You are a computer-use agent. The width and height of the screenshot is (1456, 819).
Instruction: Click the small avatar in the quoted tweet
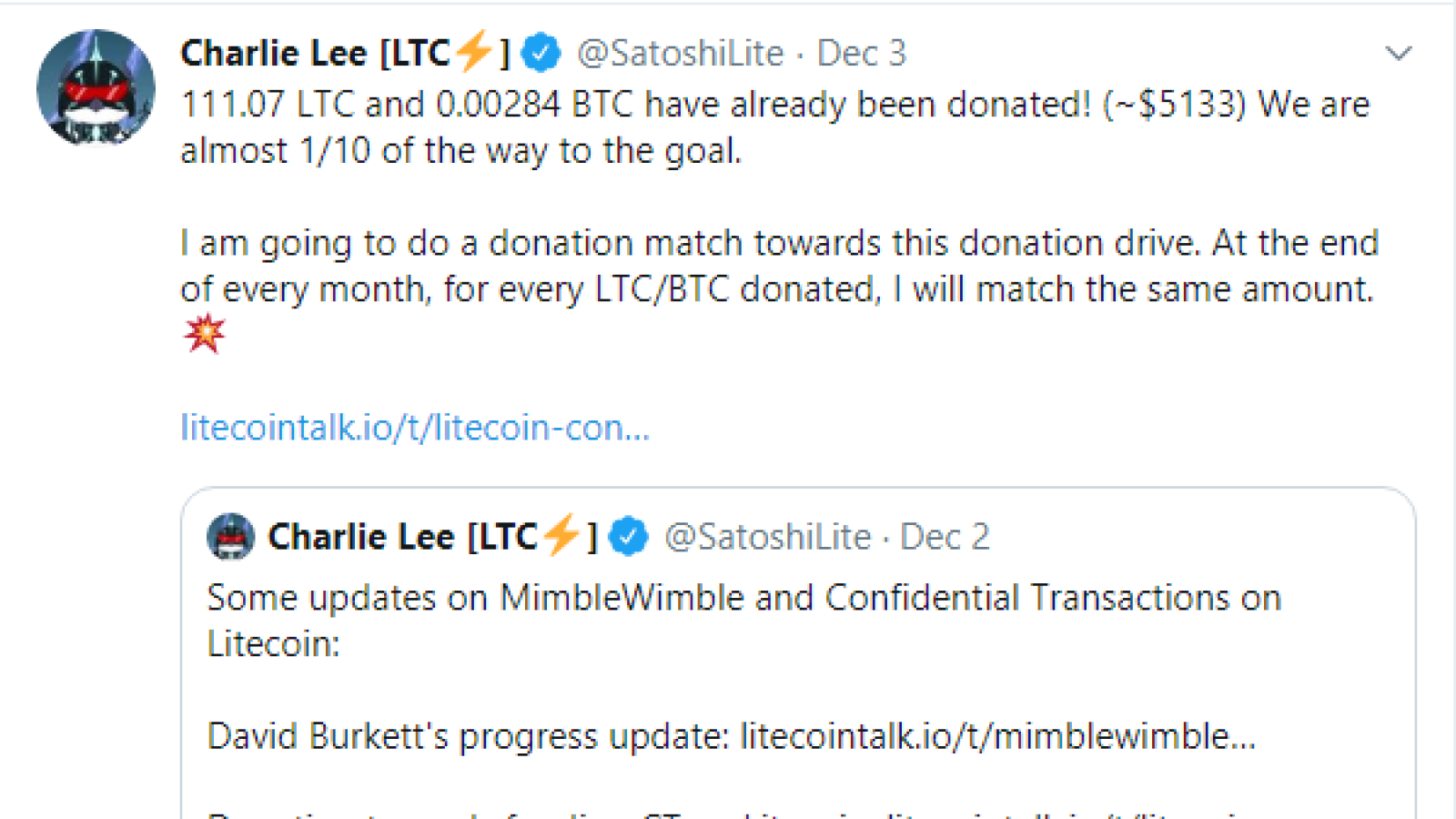point(231,536)
